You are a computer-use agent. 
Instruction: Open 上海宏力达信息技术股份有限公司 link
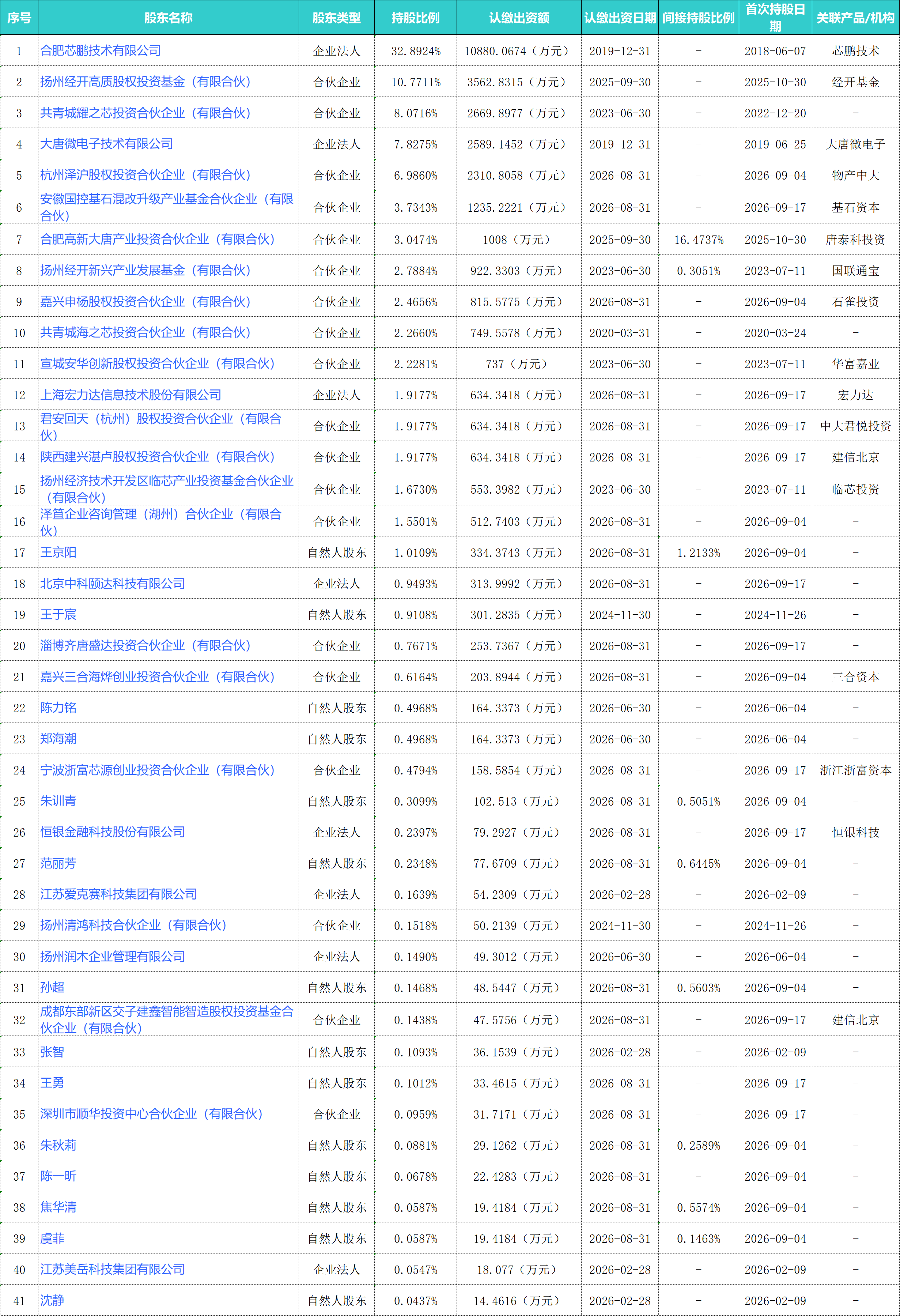131,395
